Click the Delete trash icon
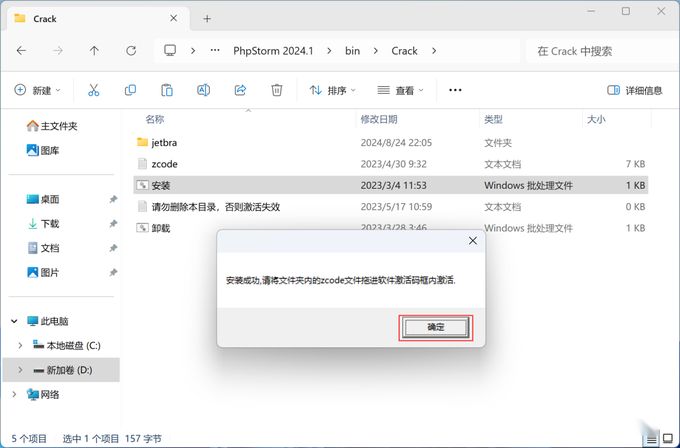The height and width of the screenshot is (448, 680). coord(277,90)
